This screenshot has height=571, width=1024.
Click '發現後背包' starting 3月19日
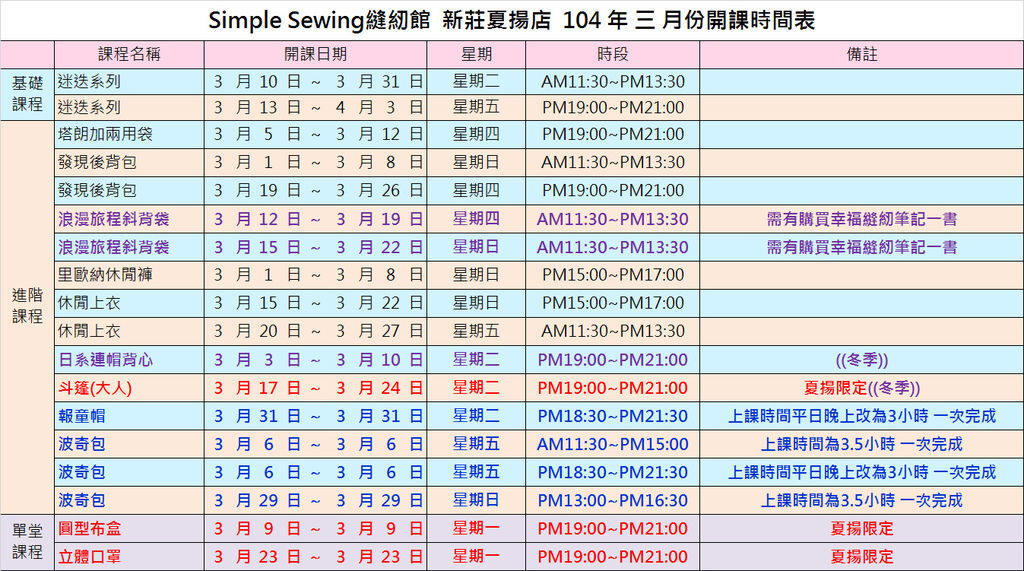(x=97, y=190)
